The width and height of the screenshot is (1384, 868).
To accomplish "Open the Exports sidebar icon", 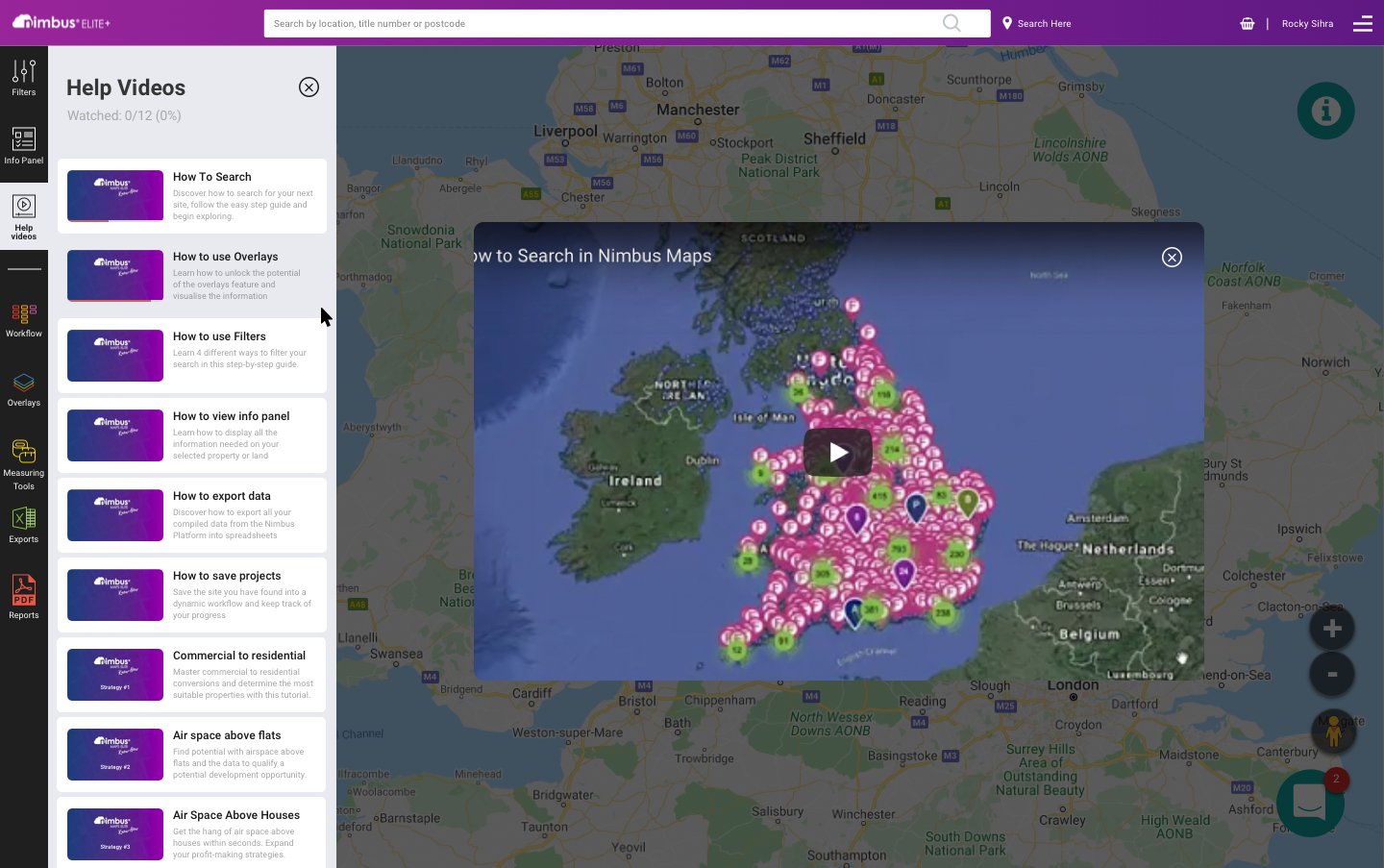I will click(24, 525).
